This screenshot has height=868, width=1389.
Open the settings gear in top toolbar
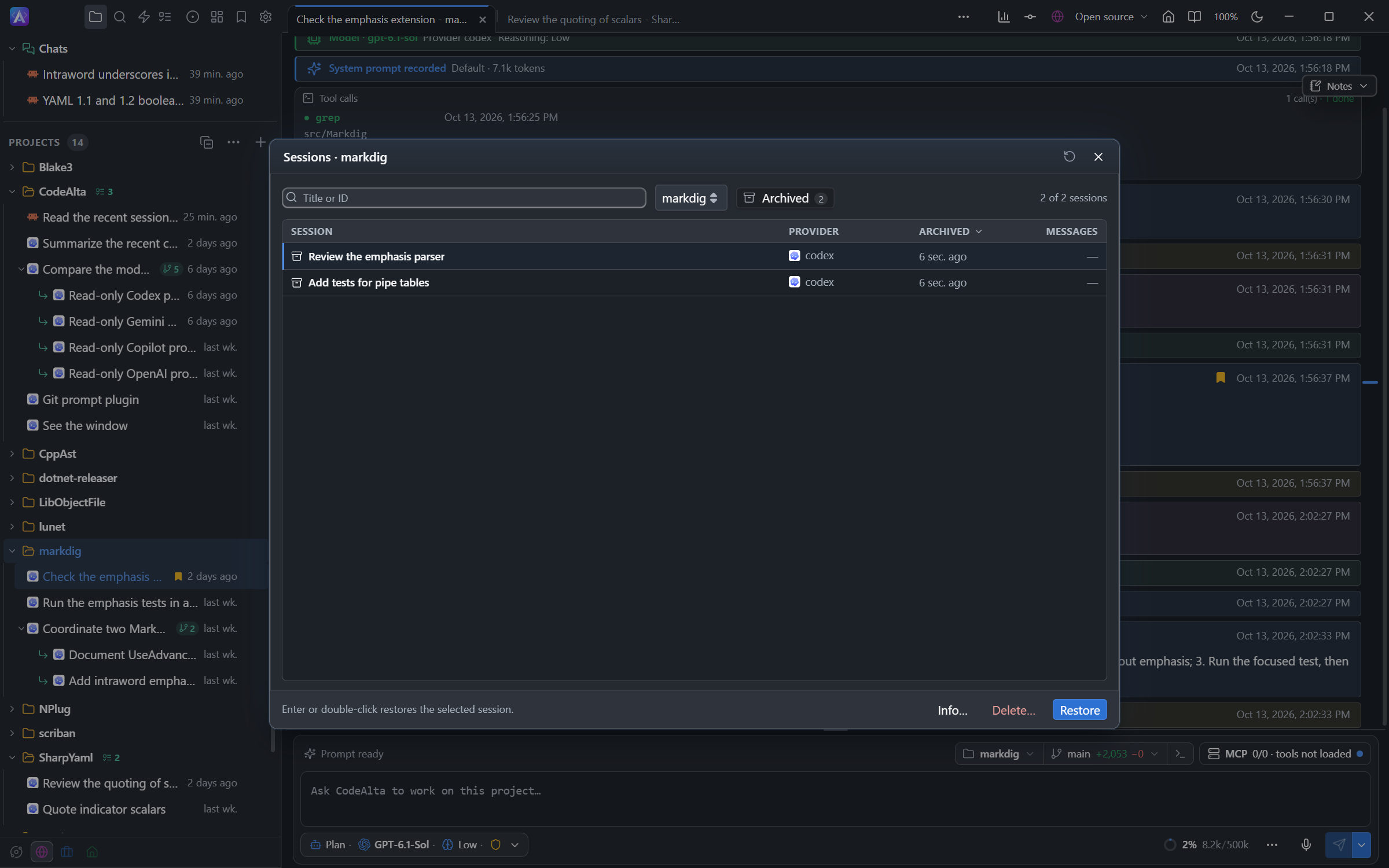[x=266, y=17]
